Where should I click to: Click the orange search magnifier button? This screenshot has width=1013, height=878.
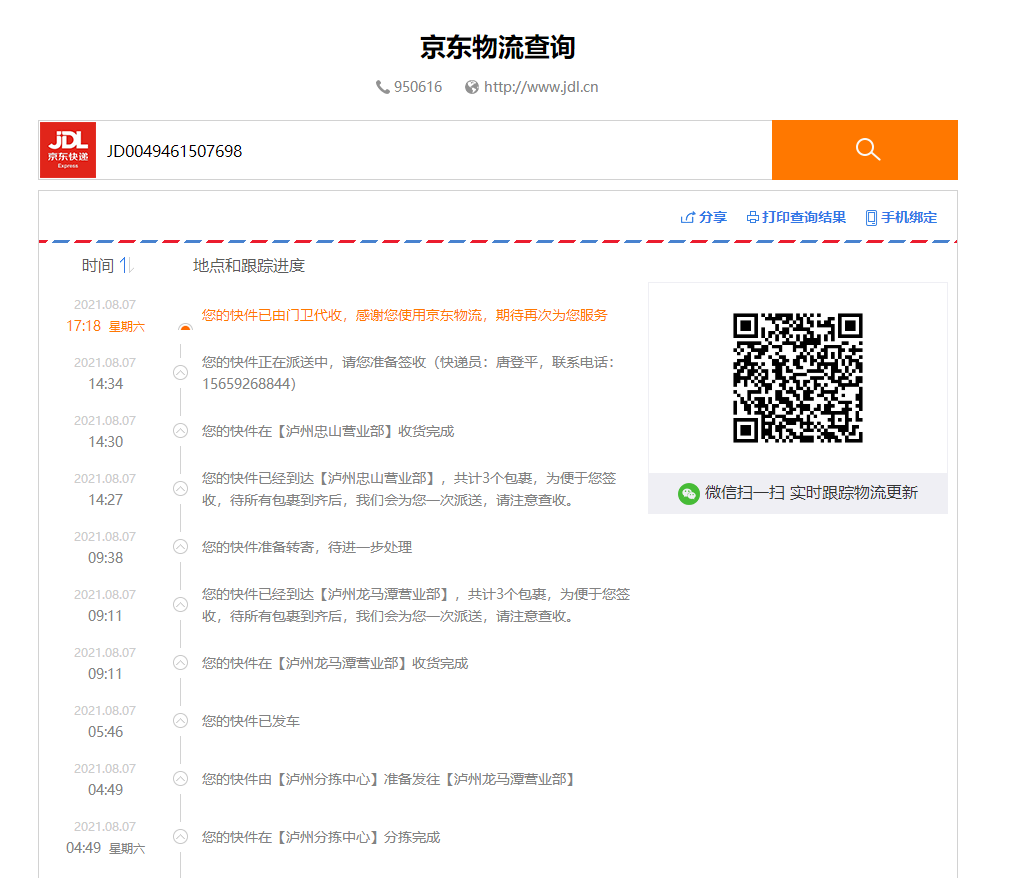[x=864, y=150]
